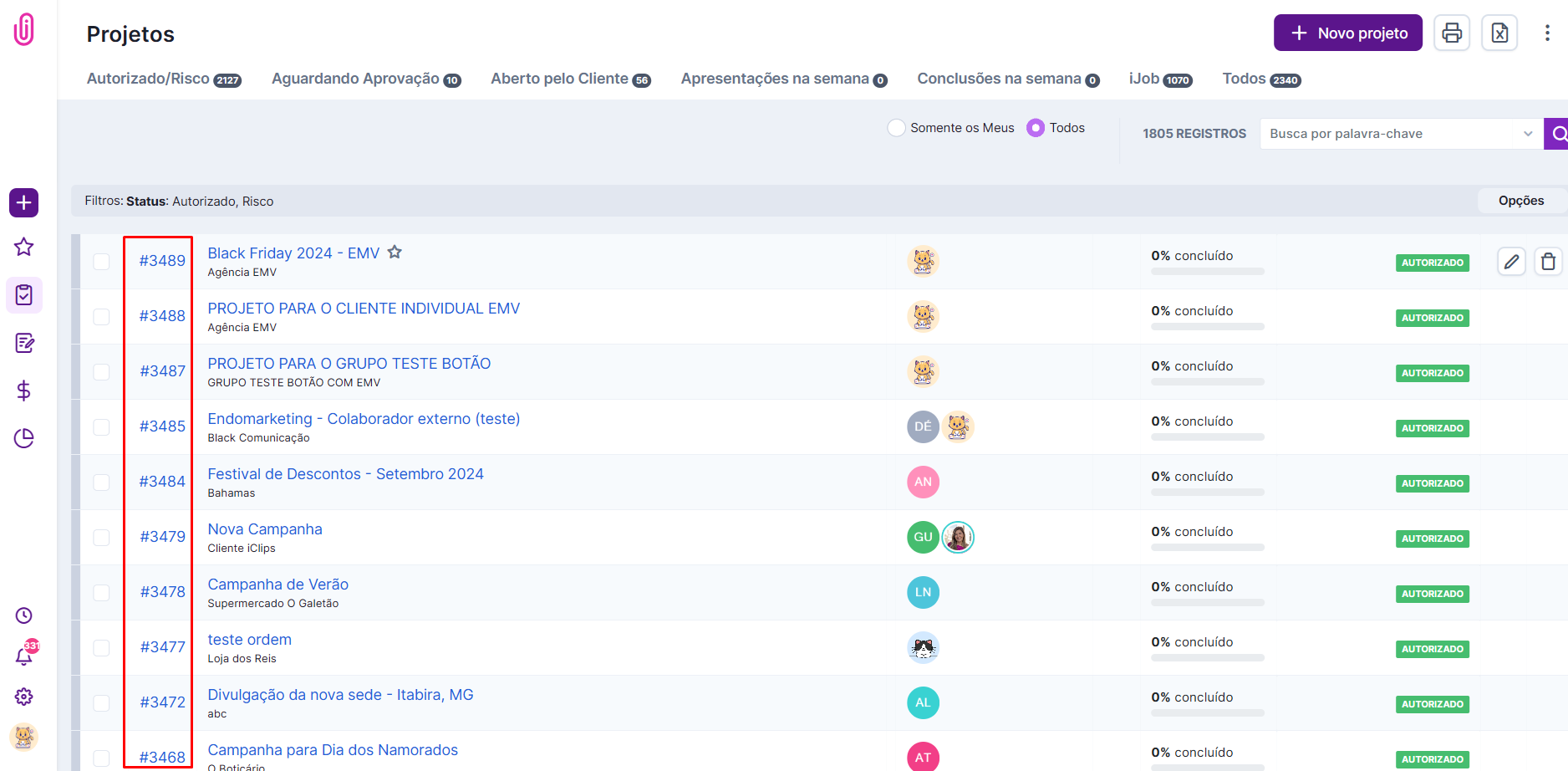This screenshot has height=771, width=1568.
Task: Select the Todos radio option
Action: coord(1036,127)
